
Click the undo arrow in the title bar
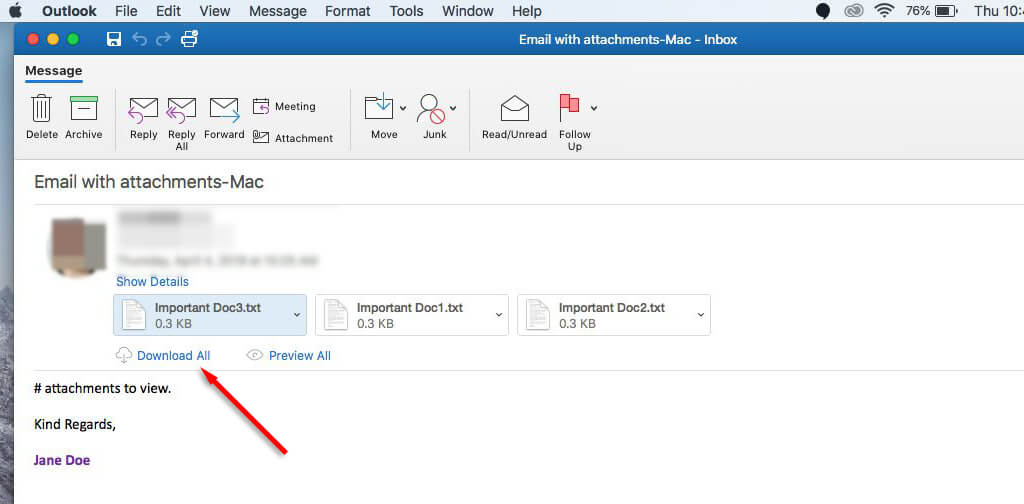(x=139, y=39)
